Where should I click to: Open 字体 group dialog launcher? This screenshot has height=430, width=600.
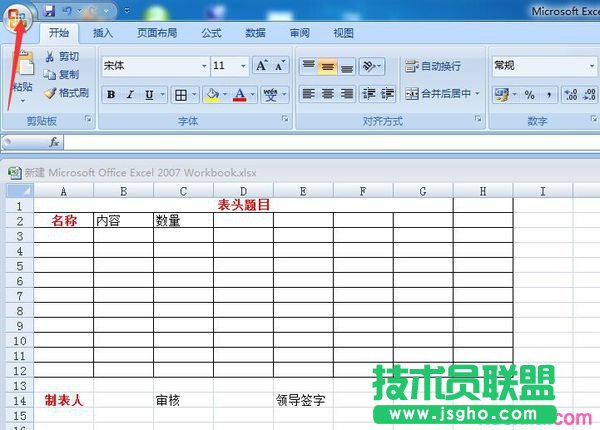pos(285,119)
